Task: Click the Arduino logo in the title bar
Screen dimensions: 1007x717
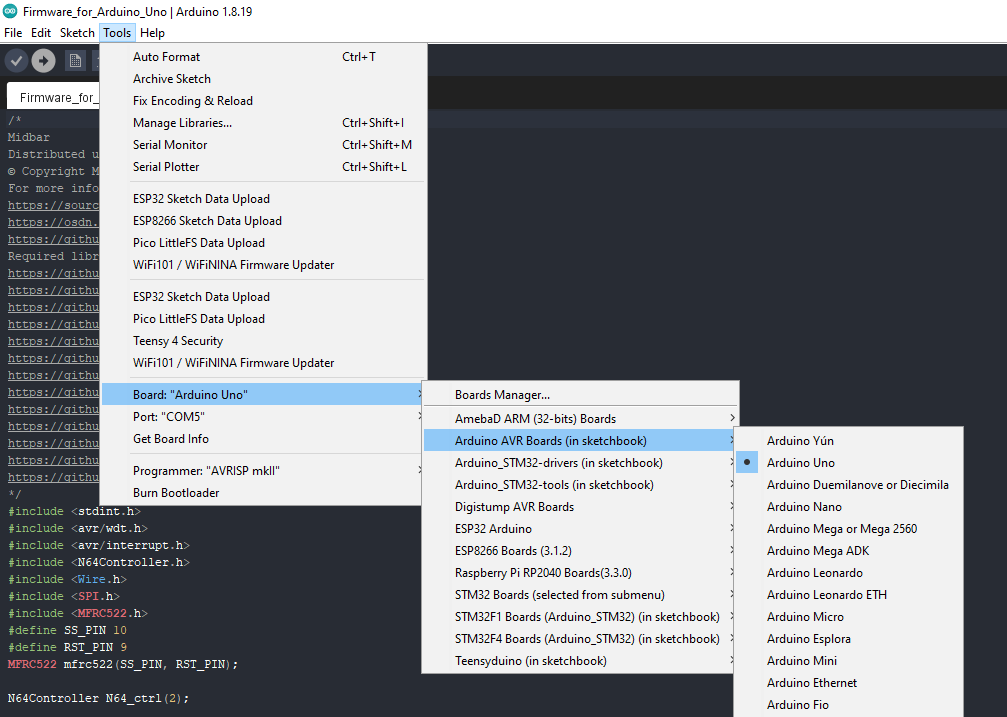Action: click(x=10, y=11)
